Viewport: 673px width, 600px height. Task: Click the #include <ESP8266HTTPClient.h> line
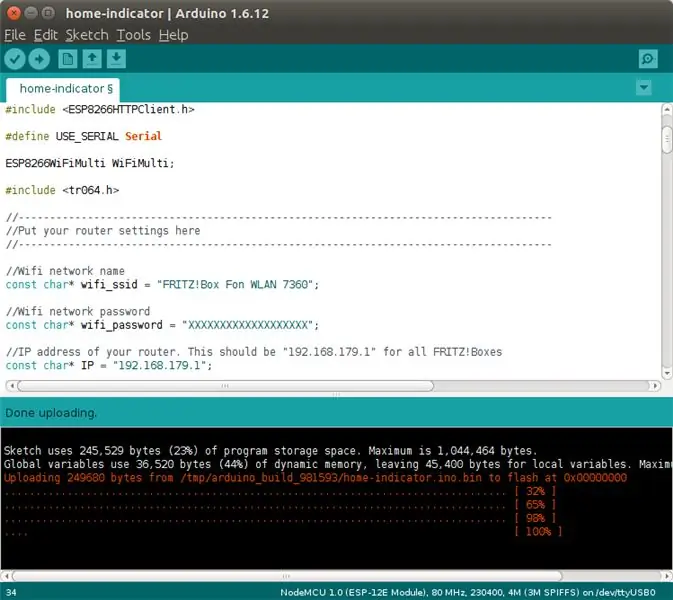point(100,109)
